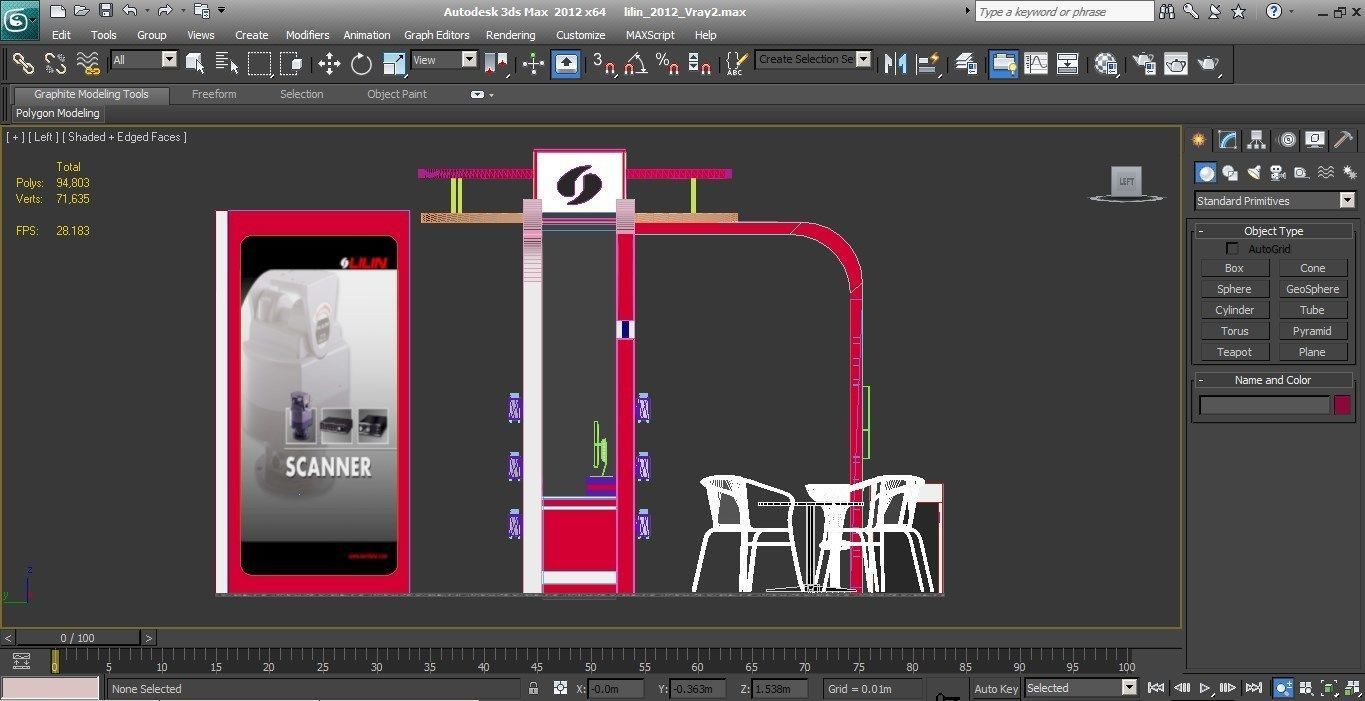The image size is (1365, 701).
Task: Click the 'Type a keyword or phrase' search field
Action: [1064, 12]
